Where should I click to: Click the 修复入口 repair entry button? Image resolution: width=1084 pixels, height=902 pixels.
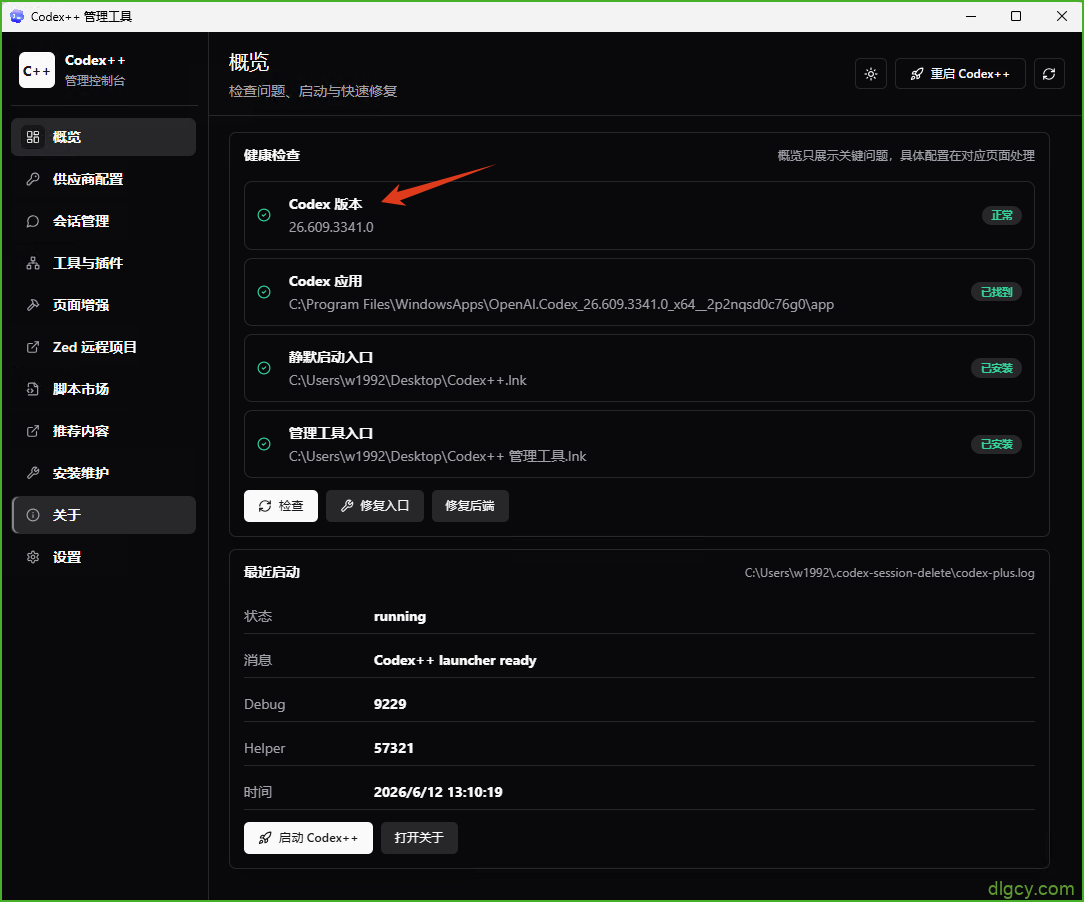point(375,506)
